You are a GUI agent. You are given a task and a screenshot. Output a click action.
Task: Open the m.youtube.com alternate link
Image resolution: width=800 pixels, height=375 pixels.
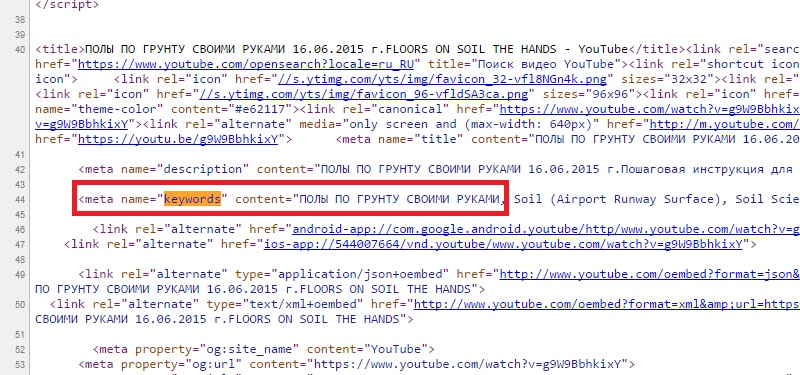click(724, 124)
